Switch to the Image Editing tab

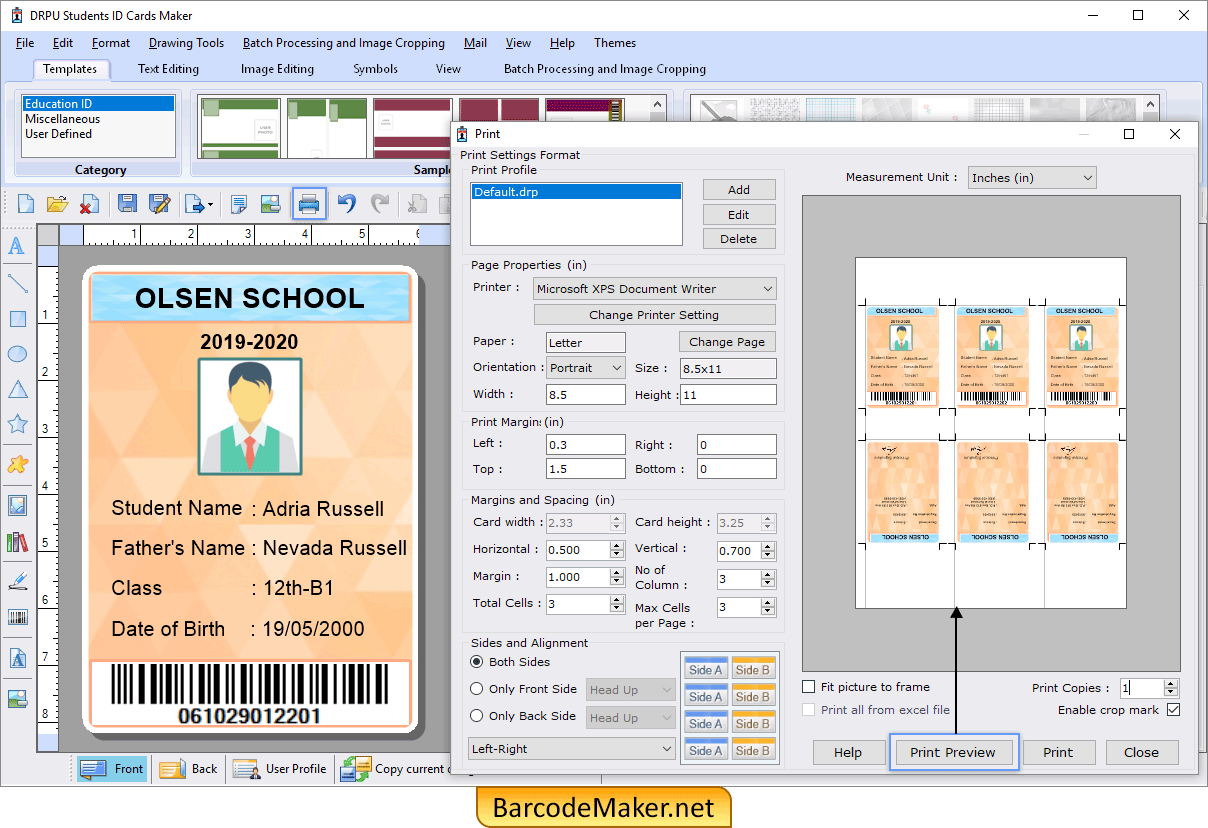[277, 69]
